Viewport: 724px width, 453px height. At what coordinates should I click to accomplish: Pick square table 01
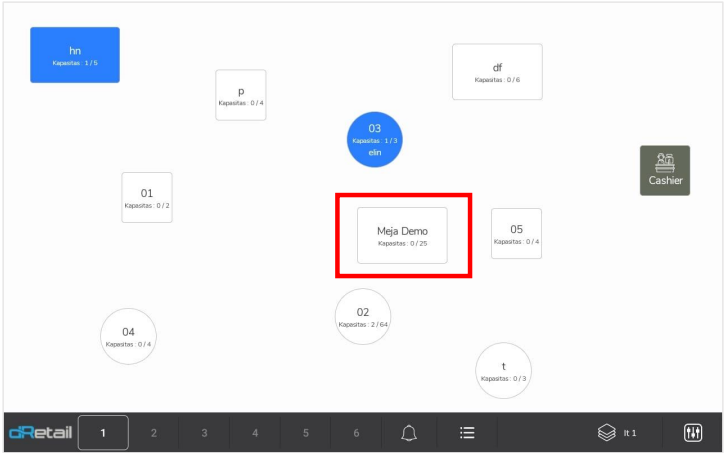[x=147, y=197]
